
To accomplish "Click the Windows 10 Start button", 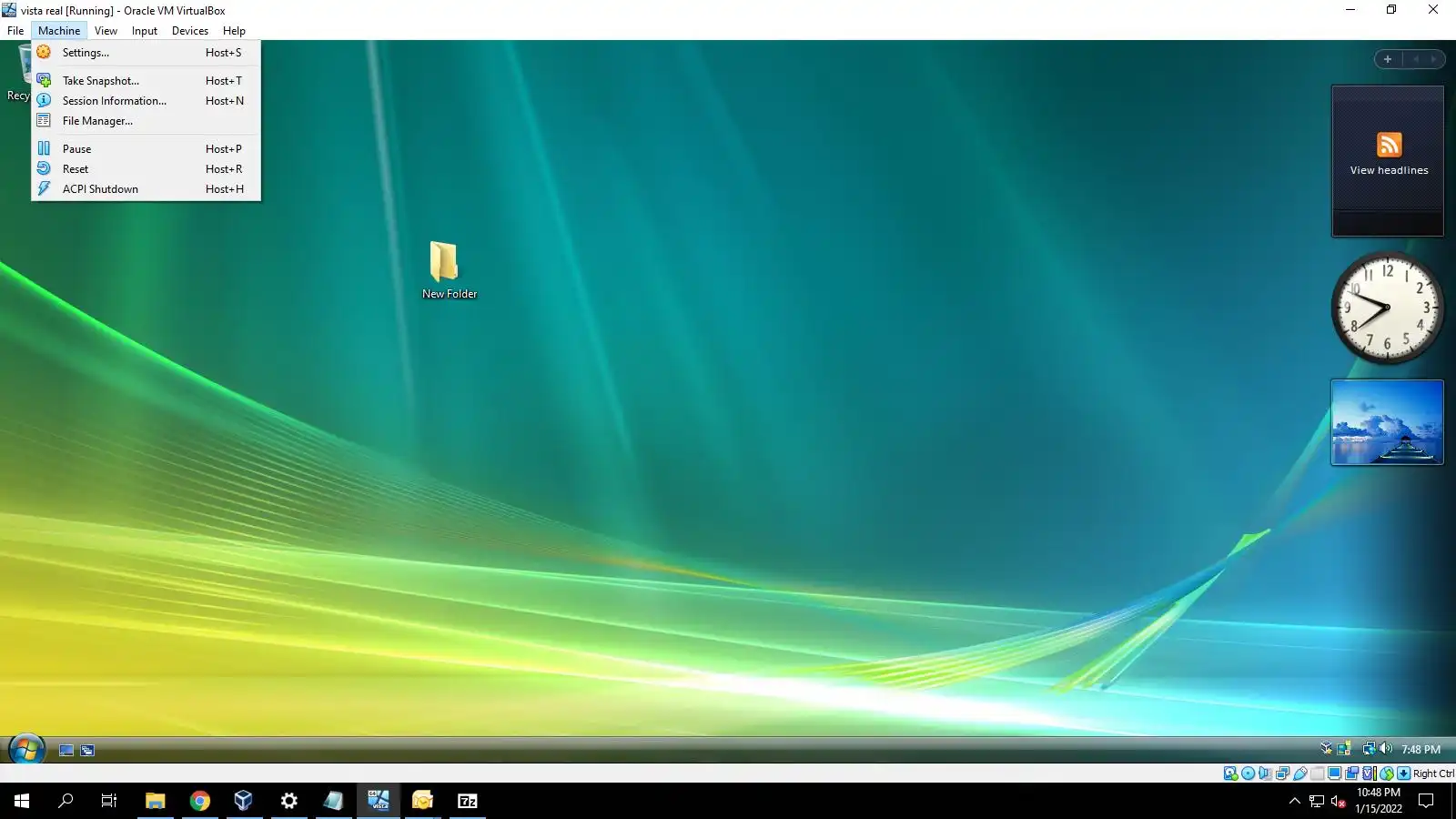I will coord(22,801).
